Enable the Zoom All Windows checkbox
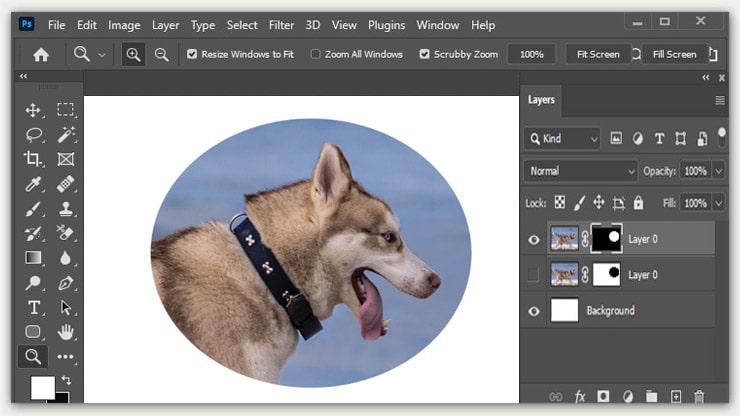The width and height of the screenshot is (740, 416). (316, 54)
